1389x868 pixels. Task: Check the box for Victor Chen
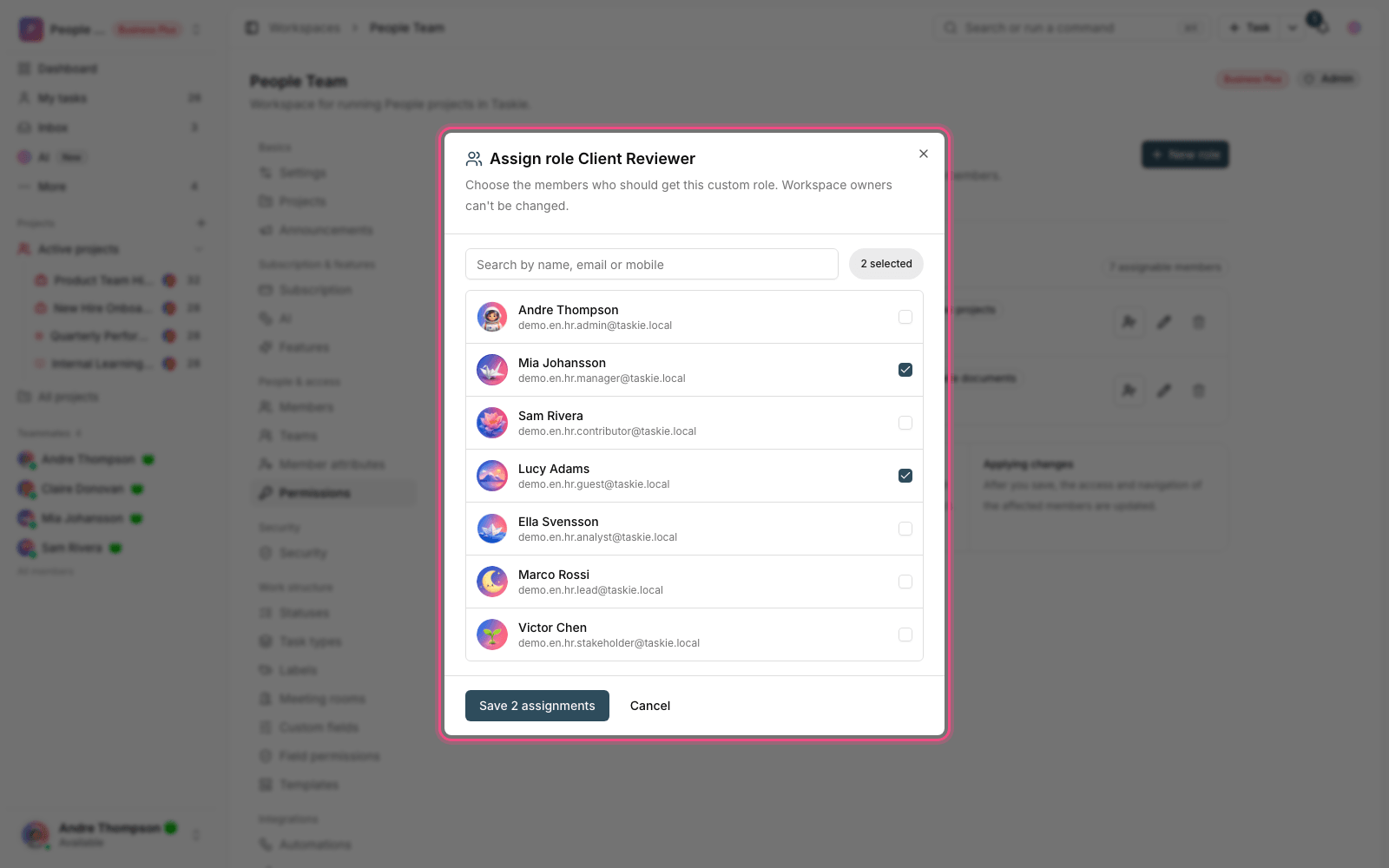click(905, 635)
